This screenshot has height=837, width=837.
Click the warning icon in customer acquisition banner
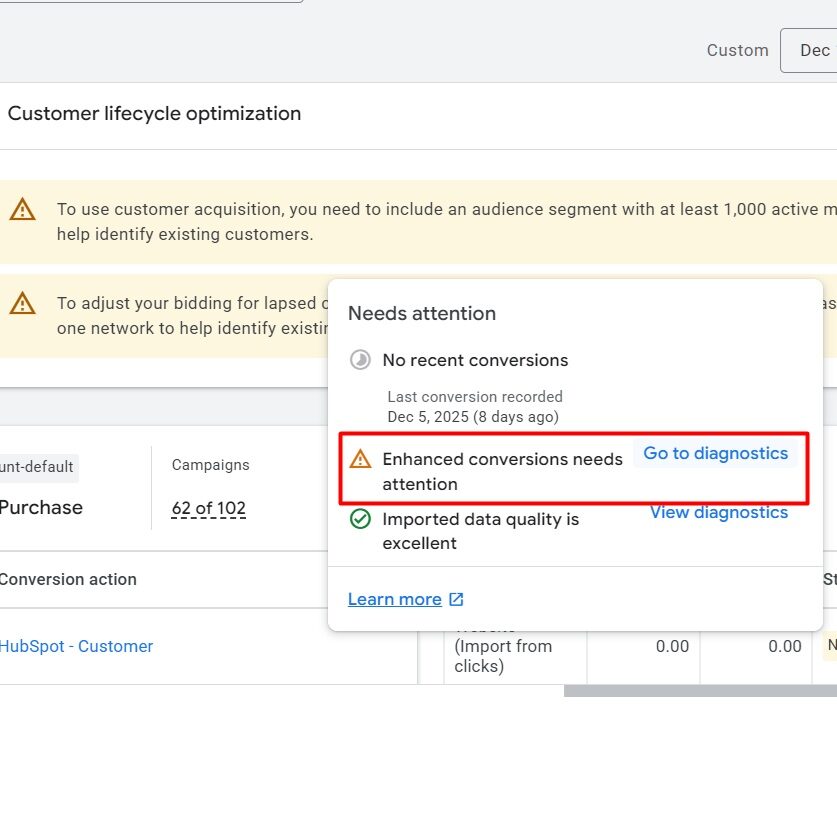click(22, 210)
